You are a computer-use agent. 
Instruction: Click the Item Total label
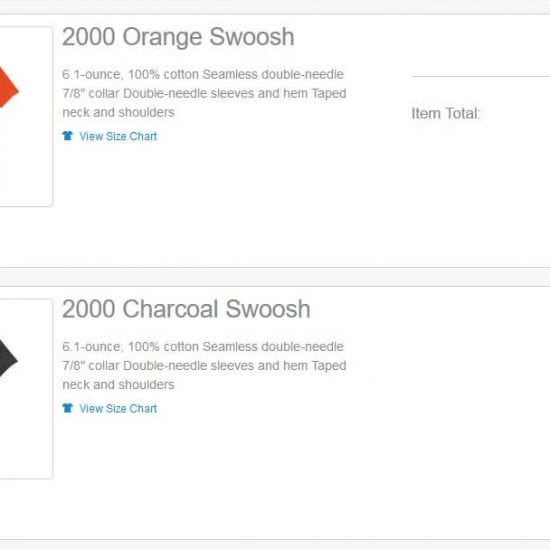pyautogui.click(x=446, y=114)
